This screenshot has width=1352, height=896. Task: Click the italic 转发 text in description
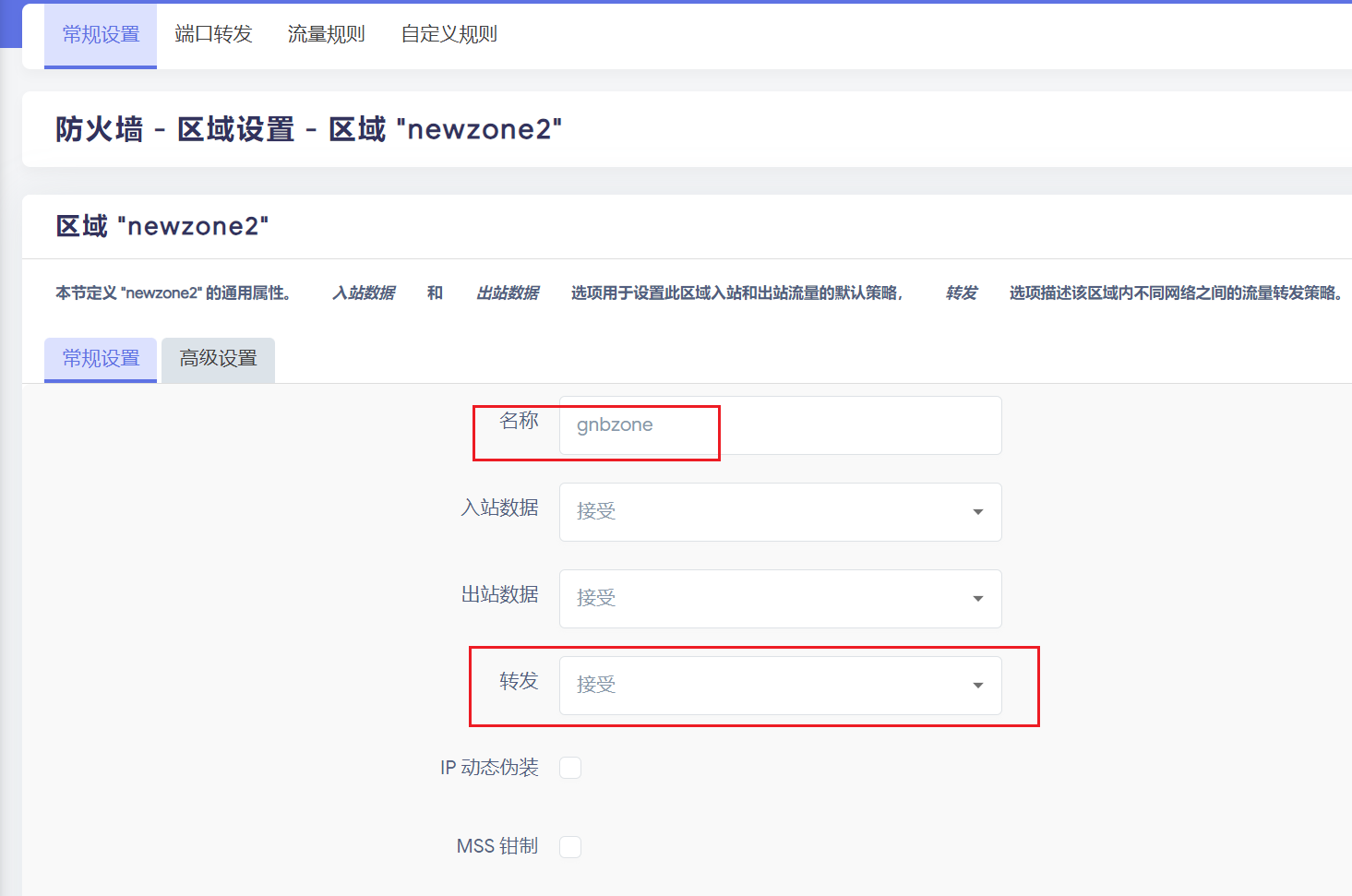click(961, 293)
